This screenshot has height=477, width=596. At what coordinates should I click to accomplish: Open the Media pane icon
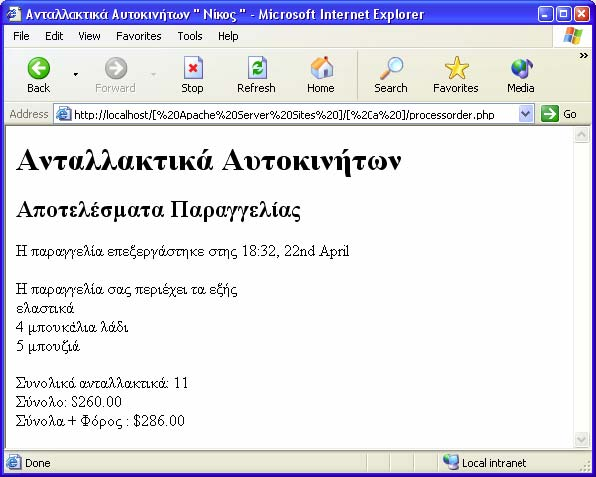click(521, 69)
